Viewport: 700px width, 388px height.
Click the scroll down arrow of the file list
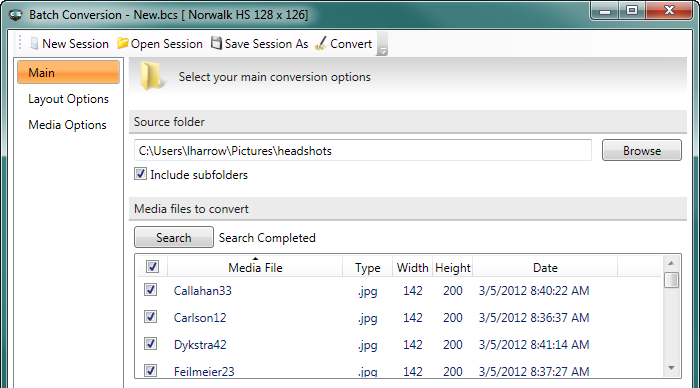(671, 368)
